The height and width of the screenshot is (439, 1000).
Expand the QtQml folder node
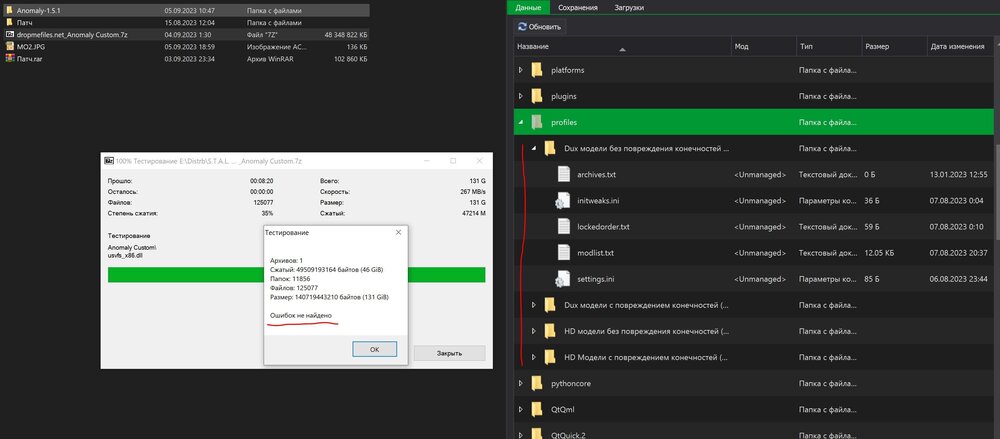click(520, 409)
